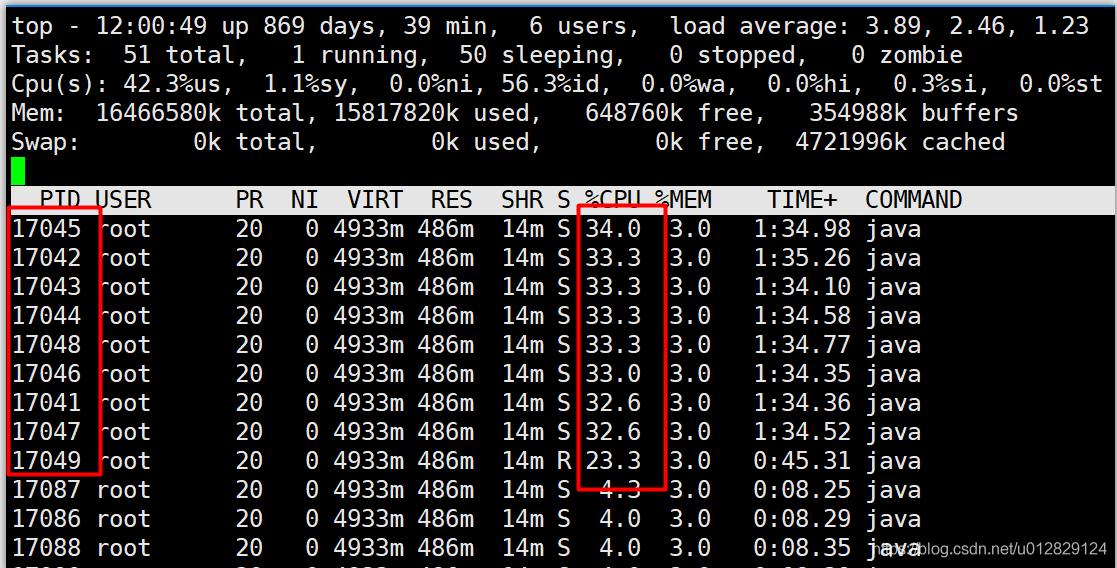1117x568 pixels.
Task: Click the 23.3 CPU value
Action: click(x=613, y=460)
